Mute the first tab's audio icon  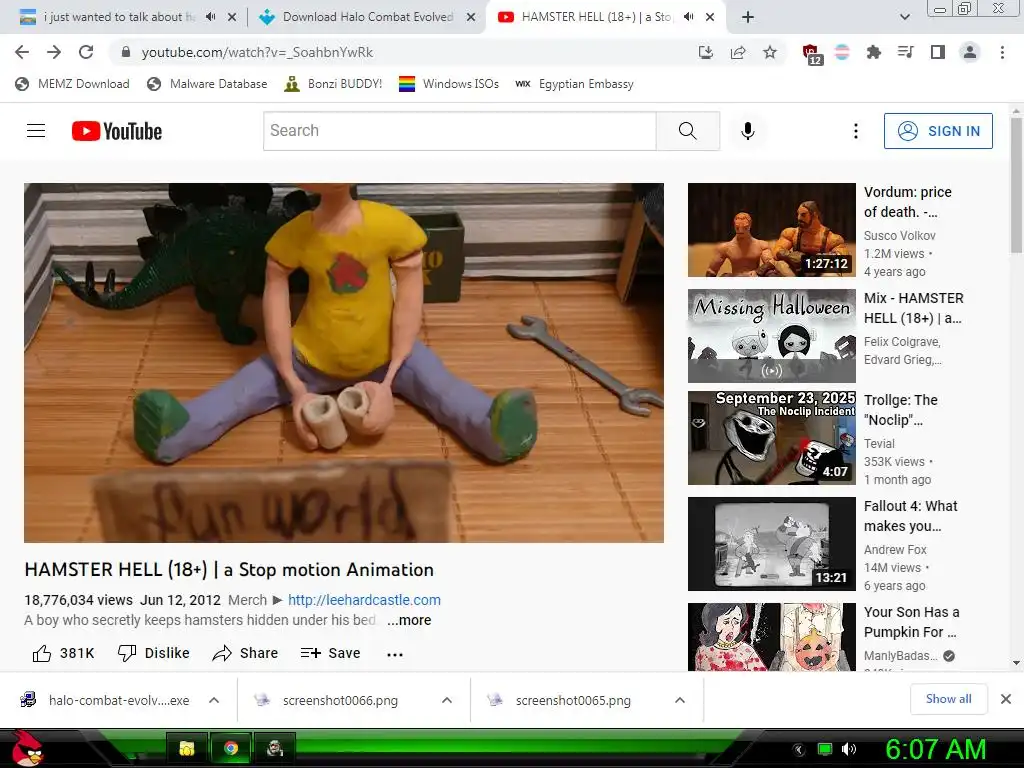(x=210, y=17)
